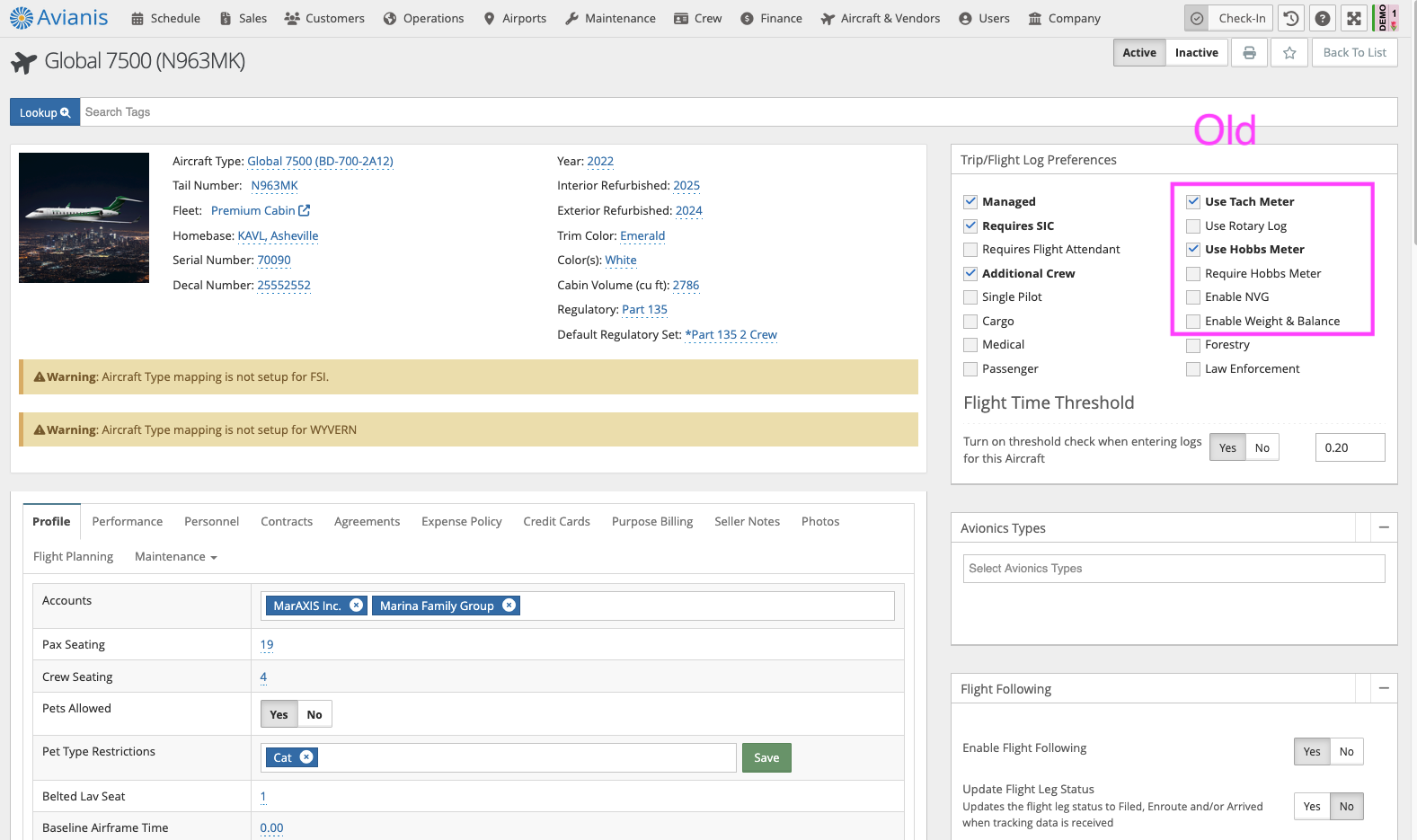Click inside the Pet Type Restrictions field
Viewport: 1417px width, 840px height.
[499, 757]
